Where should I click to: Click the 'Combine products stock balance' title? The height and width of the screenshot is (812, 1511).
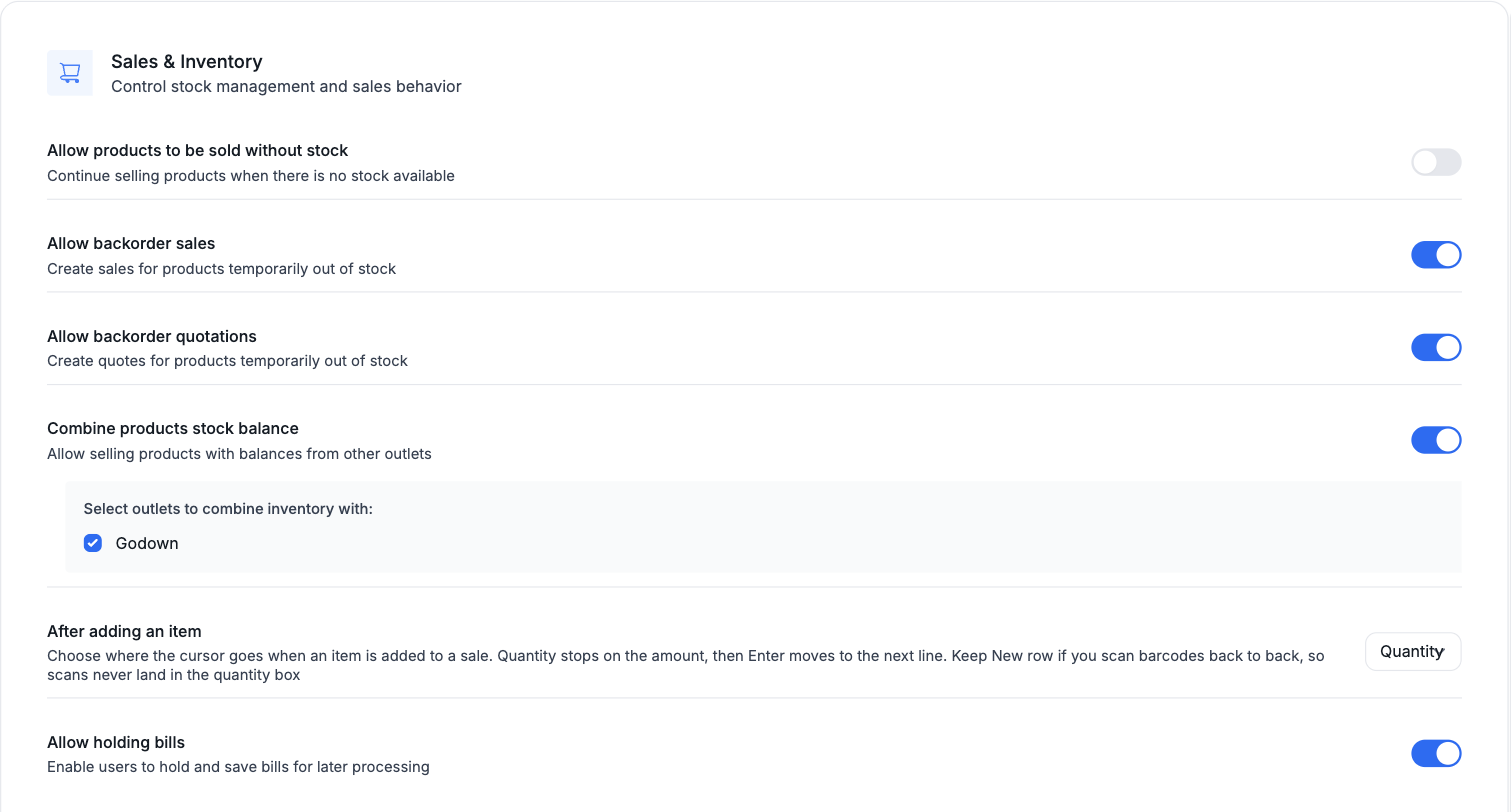(x=173, y=428)
